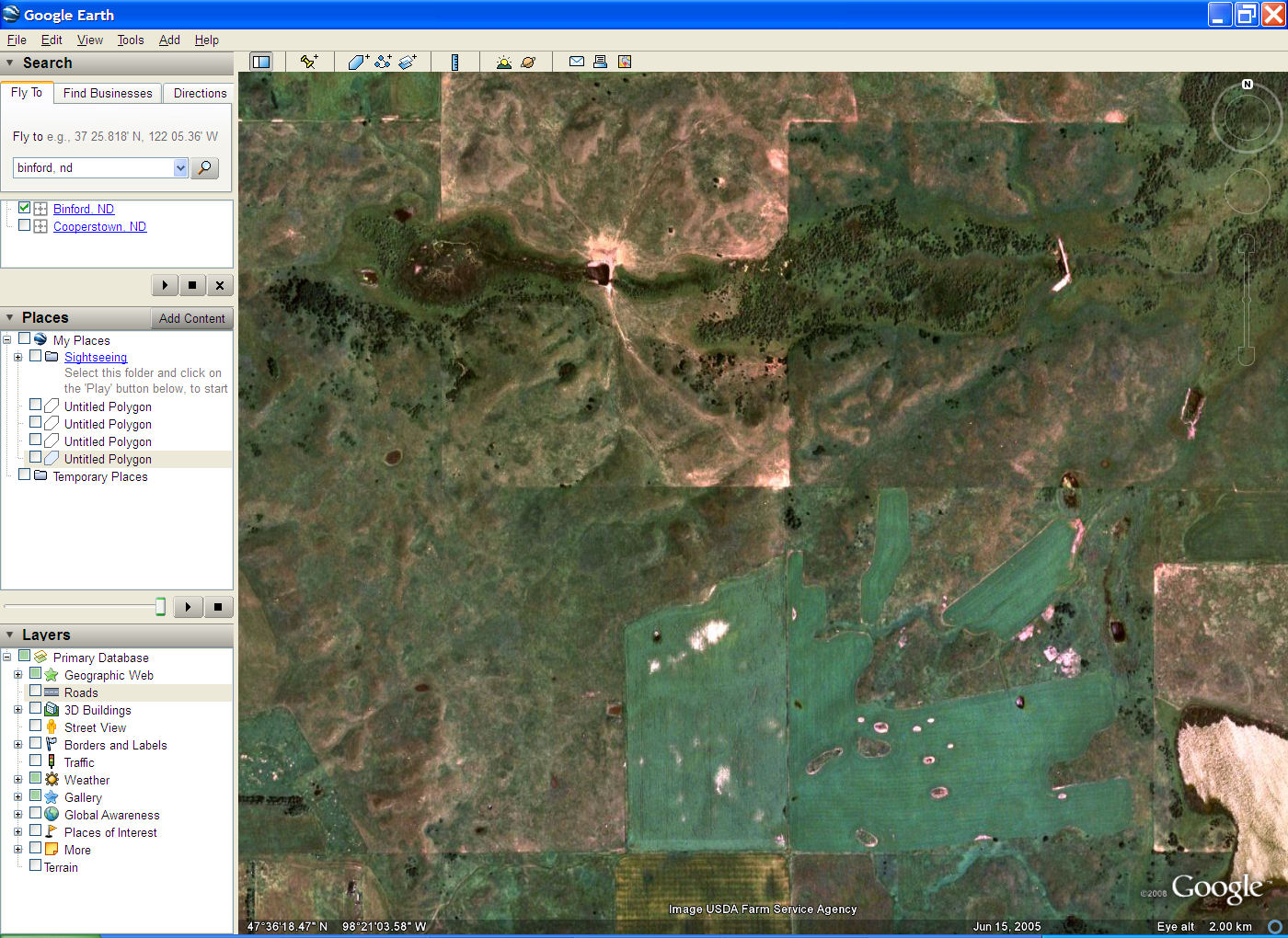Screen dimensions: 1288x938
Task: Click the Global Awareness globe icon
Action: pos(52,814)
